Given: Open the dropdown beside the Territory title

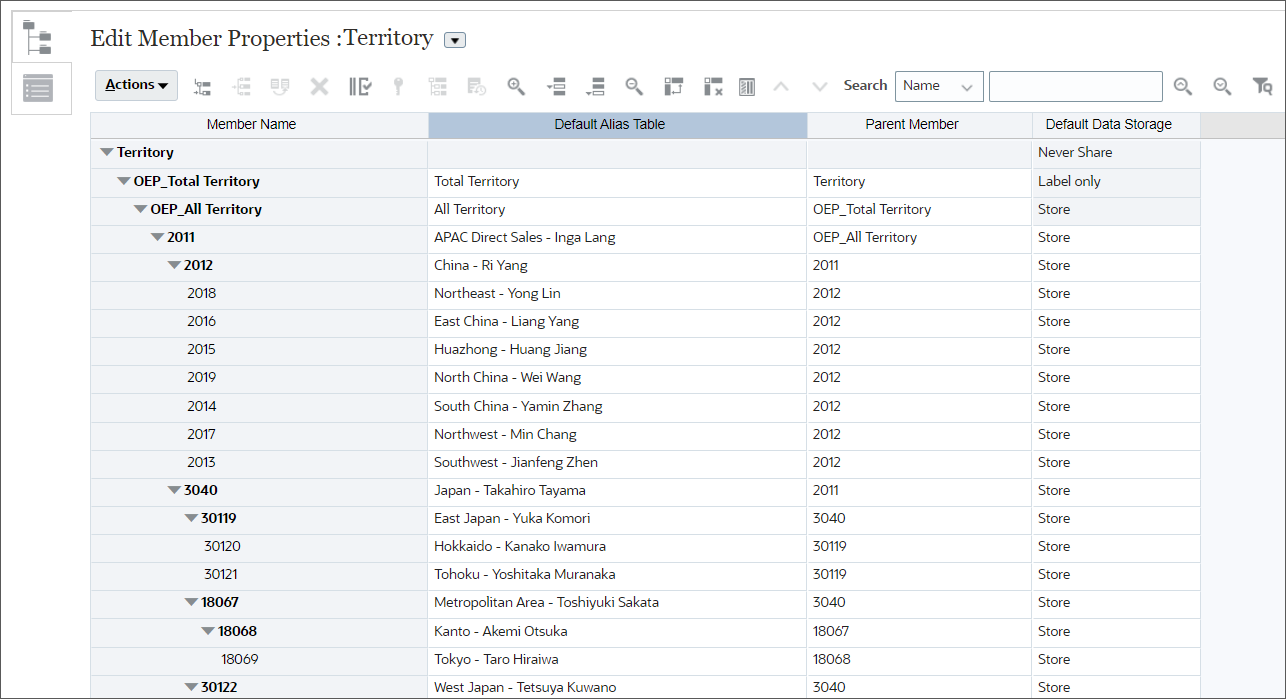Looking at the screenshot, I should [455, 39].
